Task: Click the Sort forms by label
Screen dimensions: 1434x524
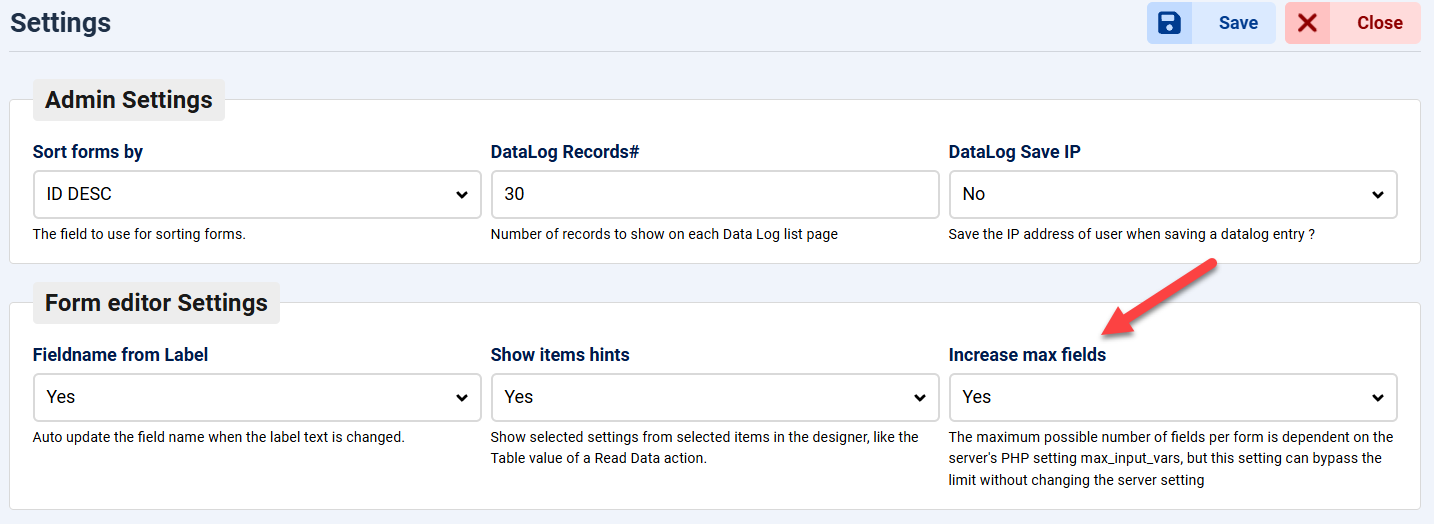Action: (x=88, y=152)
